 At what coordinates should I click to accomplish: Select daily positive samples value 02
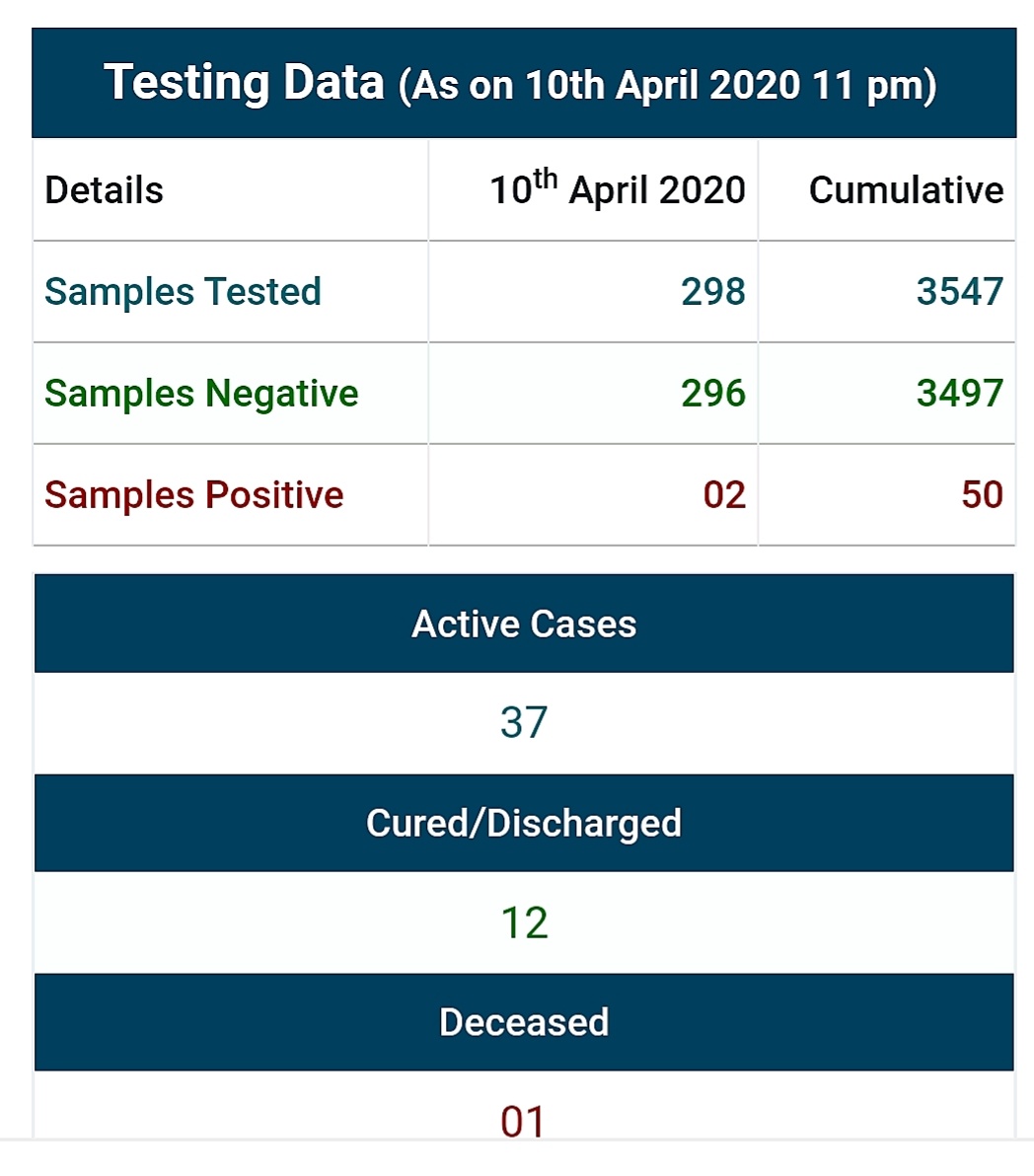724,495
